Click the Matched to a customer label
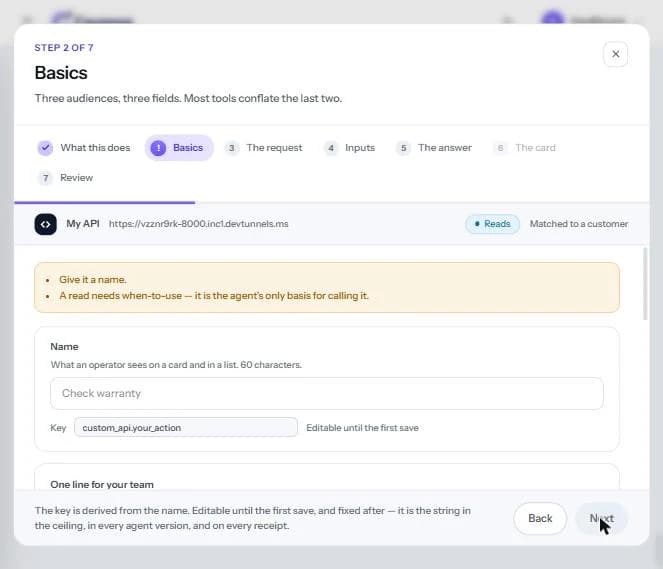Viewport: 663px width, 569px height. [x=579, y=224]
